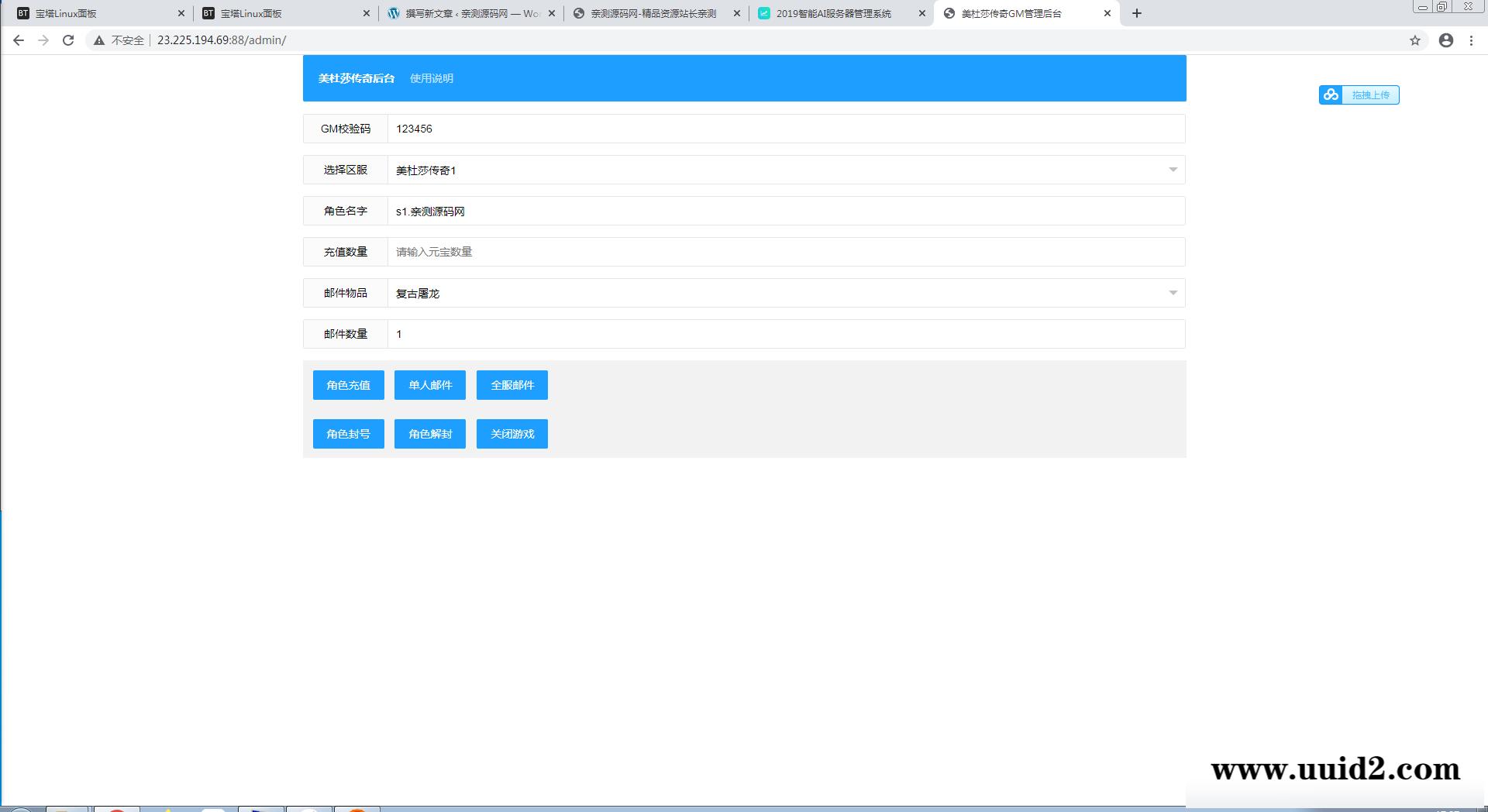The height and width of the screenshot is (812, 1488).
Task: Close the 亲测源码网 browser tab
Action: click(736, 13)
